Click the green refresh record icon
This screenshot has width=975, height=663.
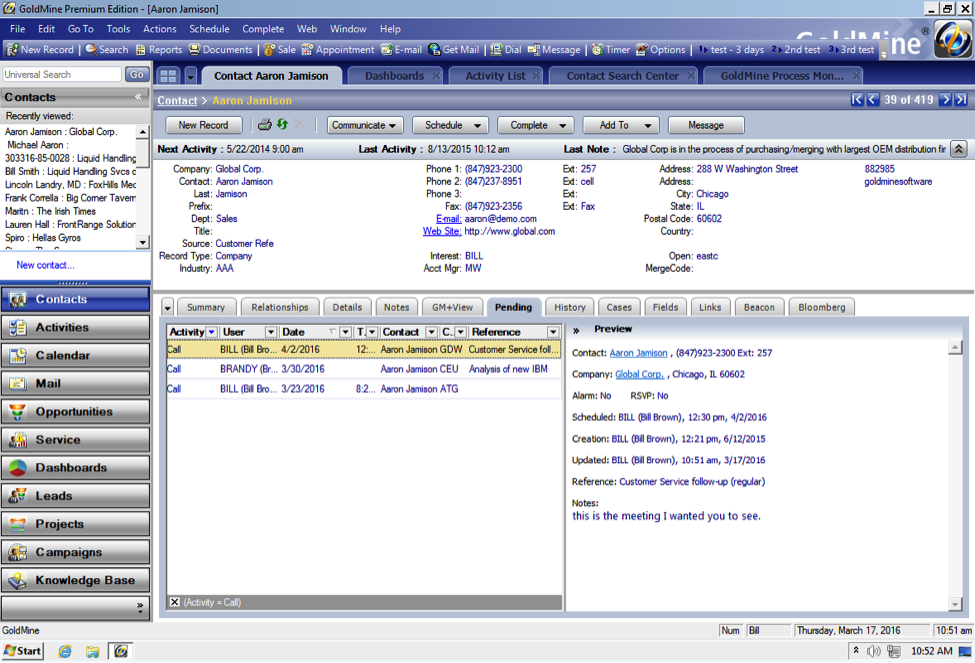click(x=282, y=125)
